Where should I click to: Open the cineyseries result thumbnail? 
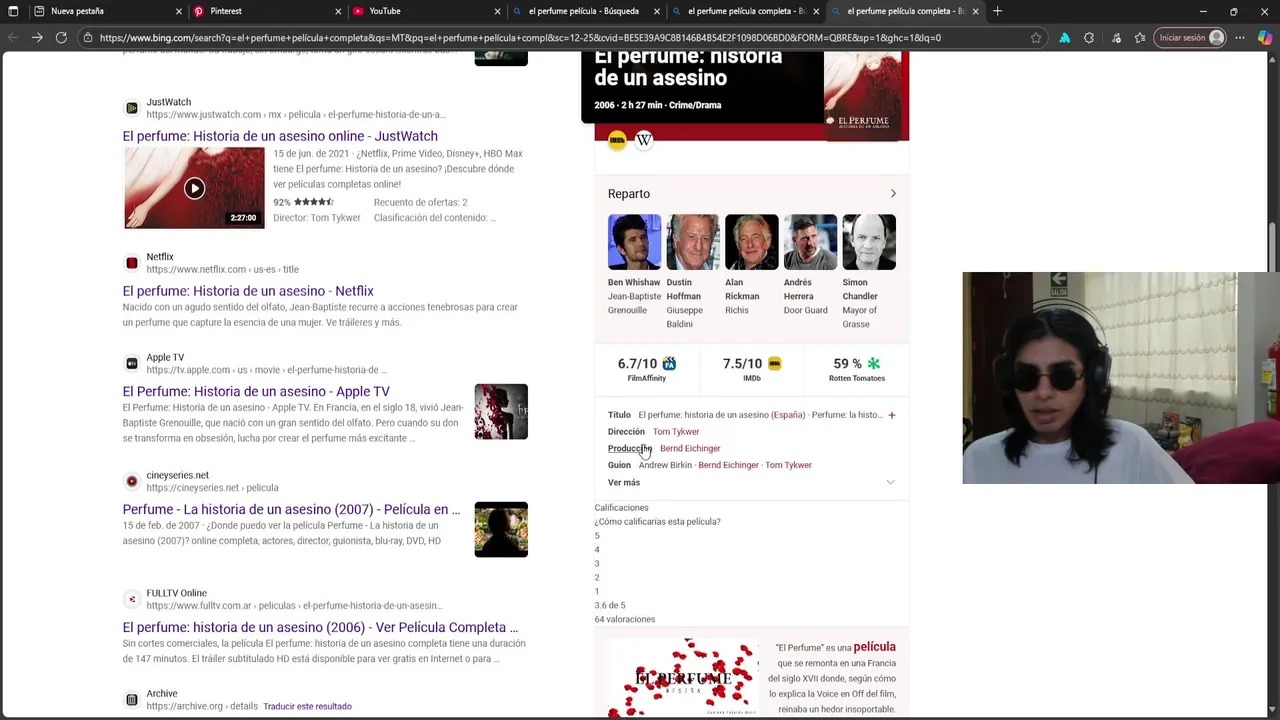tap(501, 530)
